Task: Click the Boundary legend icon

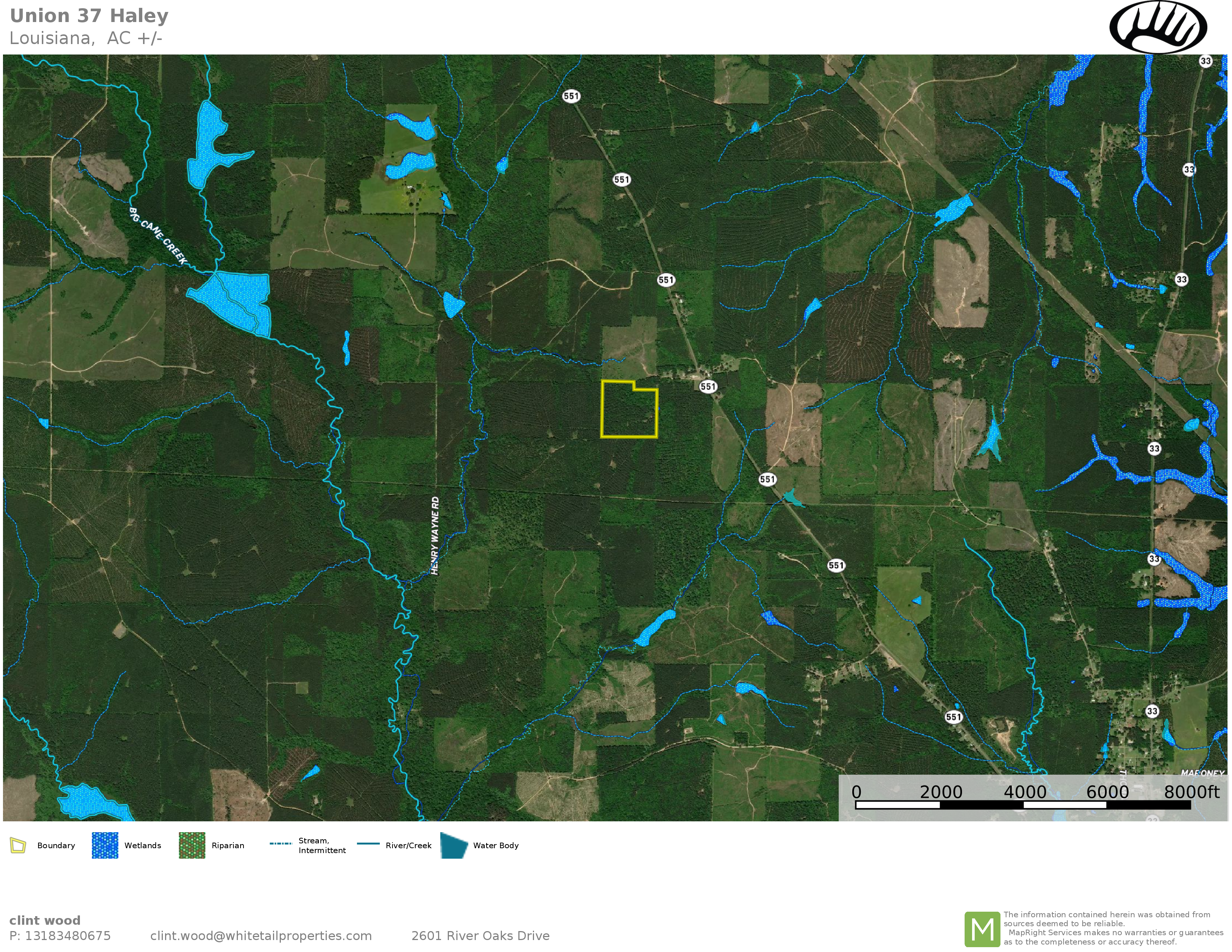Action: click(18, 845)
